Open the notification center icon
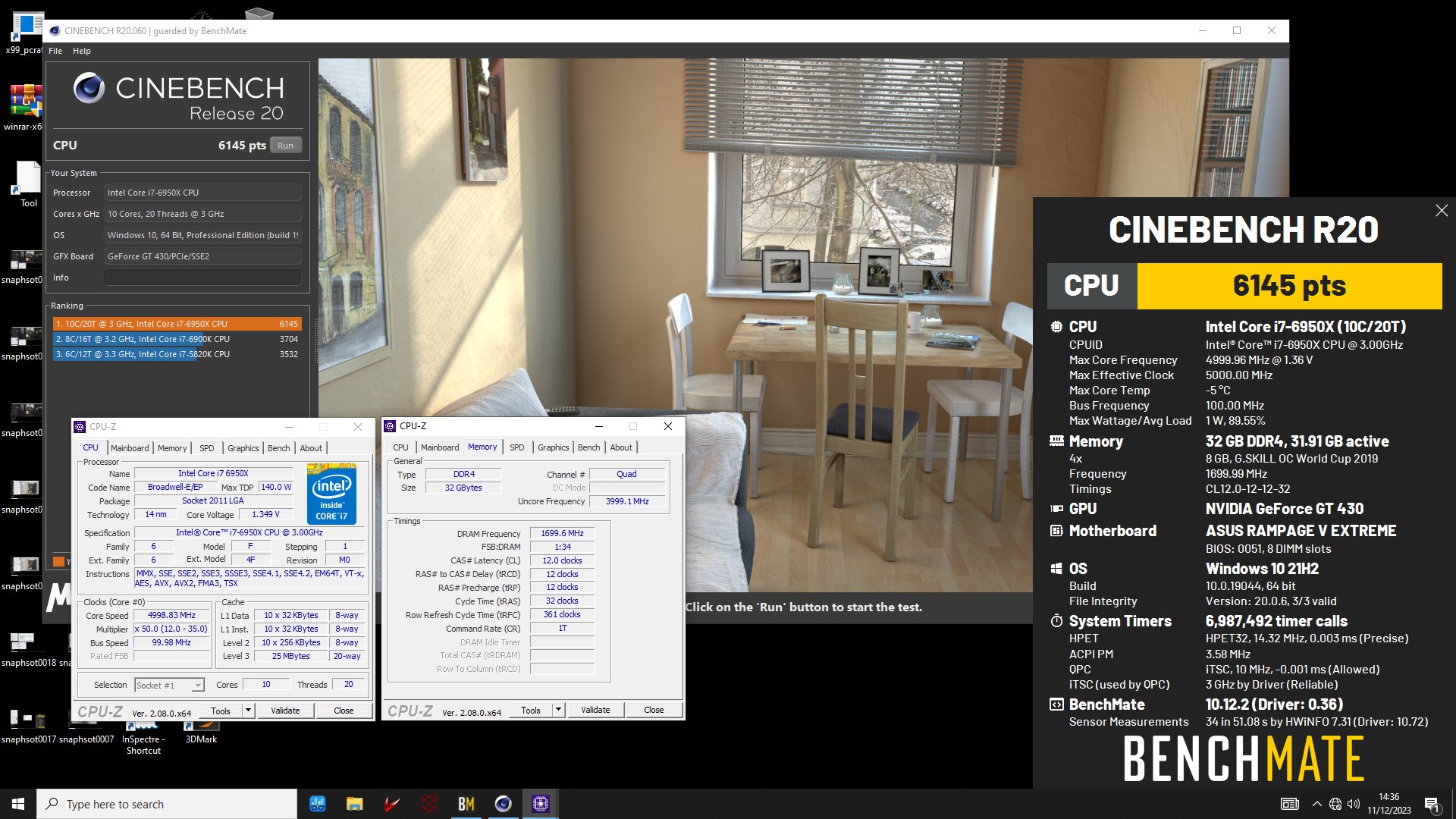1456x819 pixels. point(1432,804)
